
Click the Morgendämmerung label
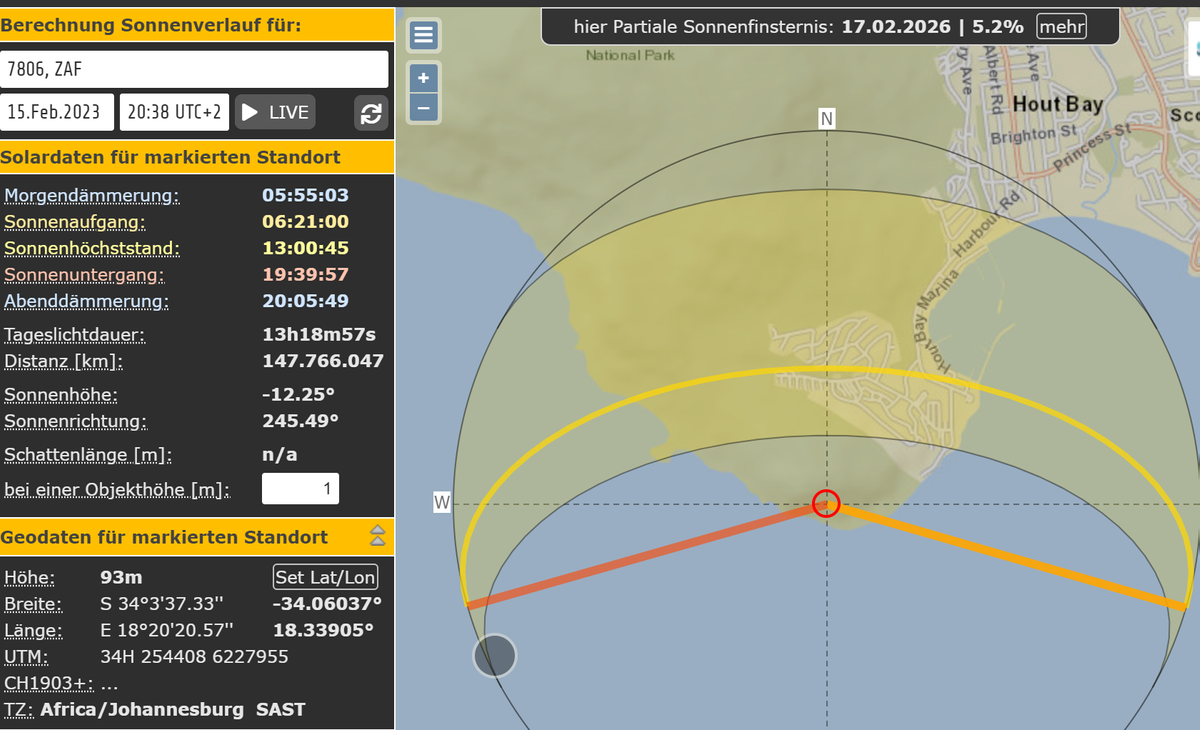coord(92,195)
